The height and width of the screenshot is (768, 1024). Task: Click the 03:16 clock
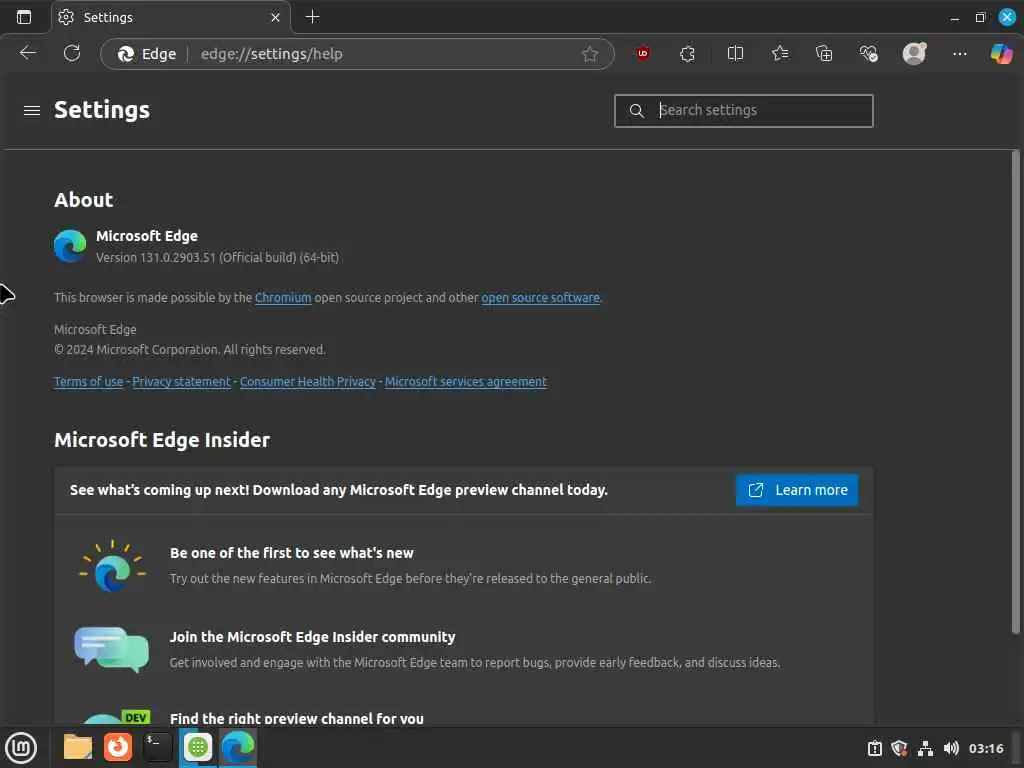pyautogui.click(x=986, y=748)
